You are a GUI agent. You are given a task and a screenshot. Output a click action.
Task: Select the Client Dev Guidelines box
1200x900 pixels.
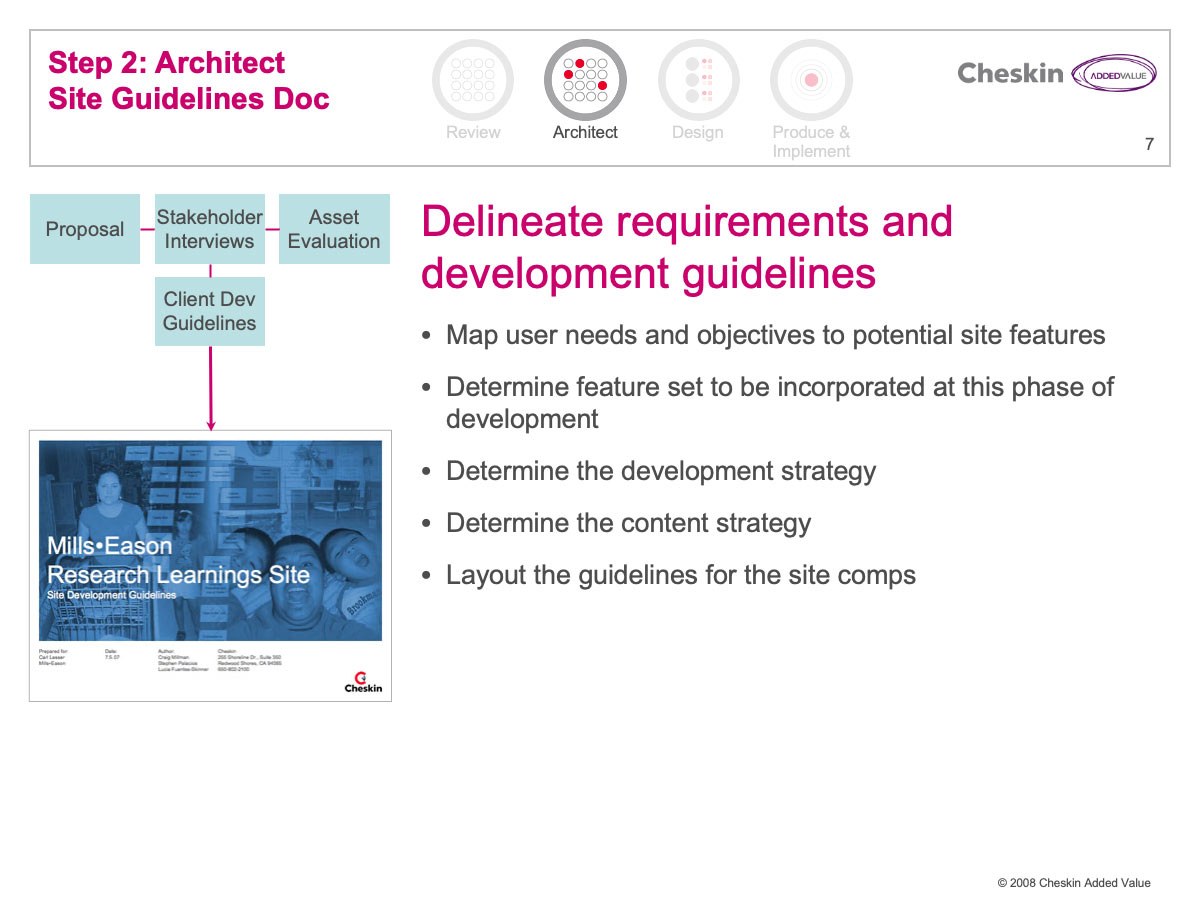click(x=210, y=311)
